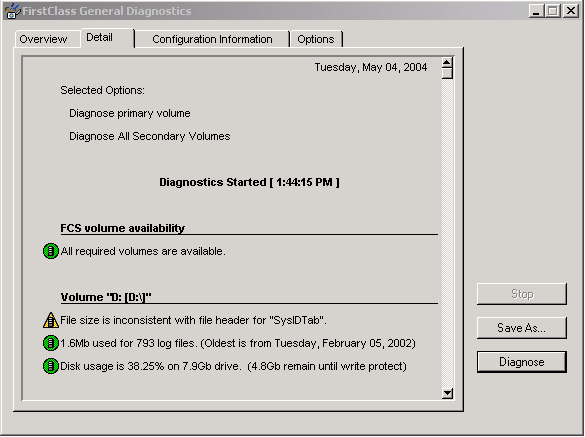
Task: Click the yellow warning icon for SysIDTab
Action: [x=51, y=320]
